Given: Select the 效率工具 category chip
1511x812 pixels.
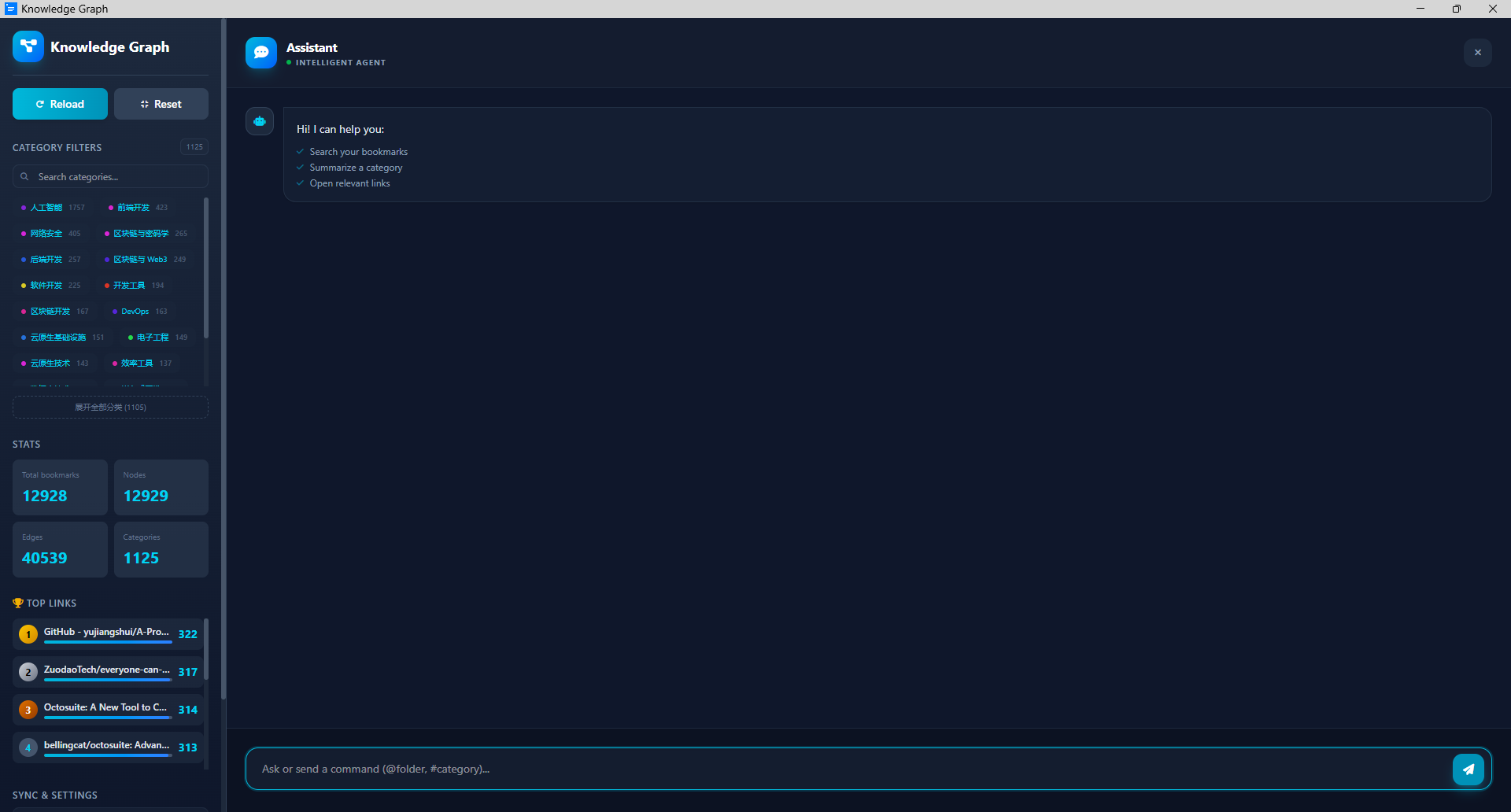Looking at the screenshot, I should 142,364.
